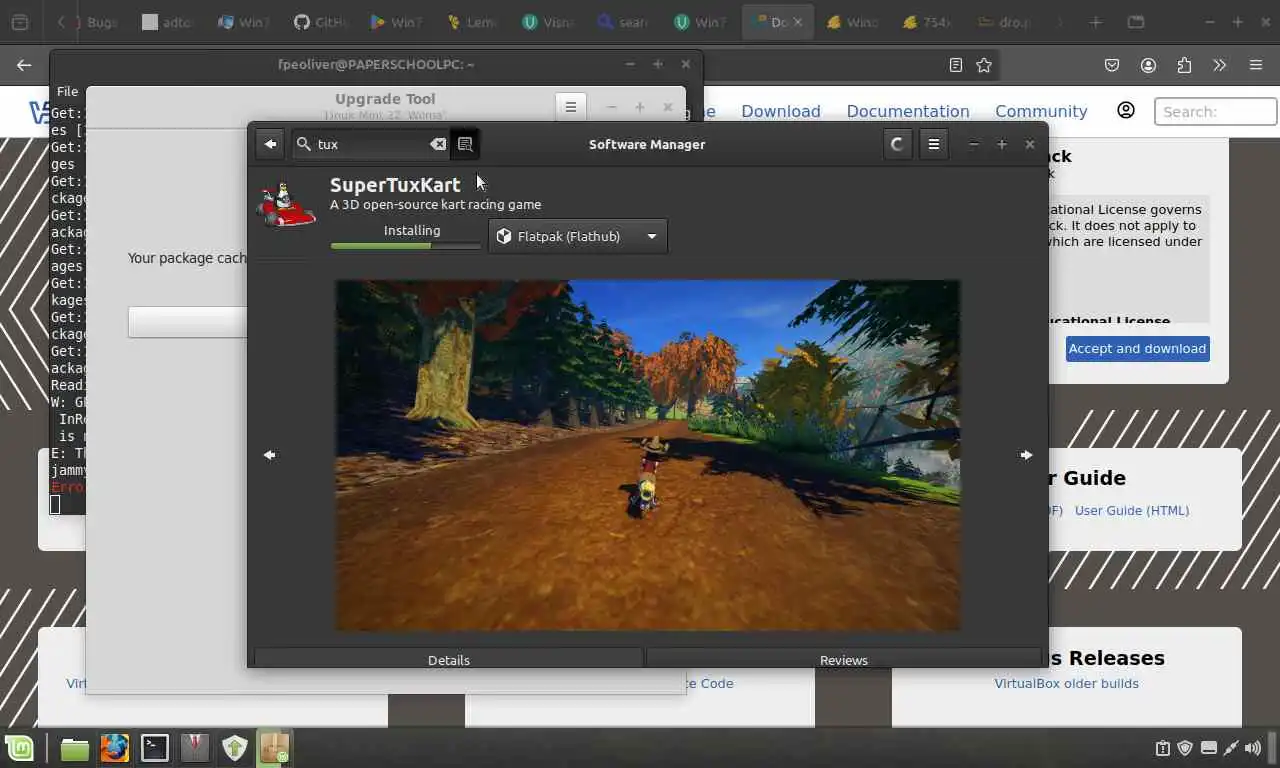Focus the VirtualBox site Search box
The image size is (1280, 768).
click(x=1215, y=111)
